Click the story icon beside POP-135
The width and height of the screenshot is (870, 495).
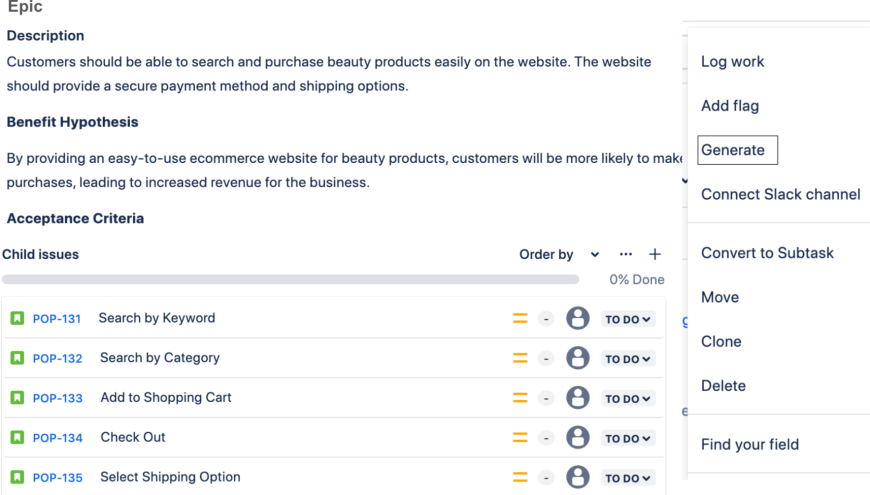pyautogui.click(x=17, y=478)
